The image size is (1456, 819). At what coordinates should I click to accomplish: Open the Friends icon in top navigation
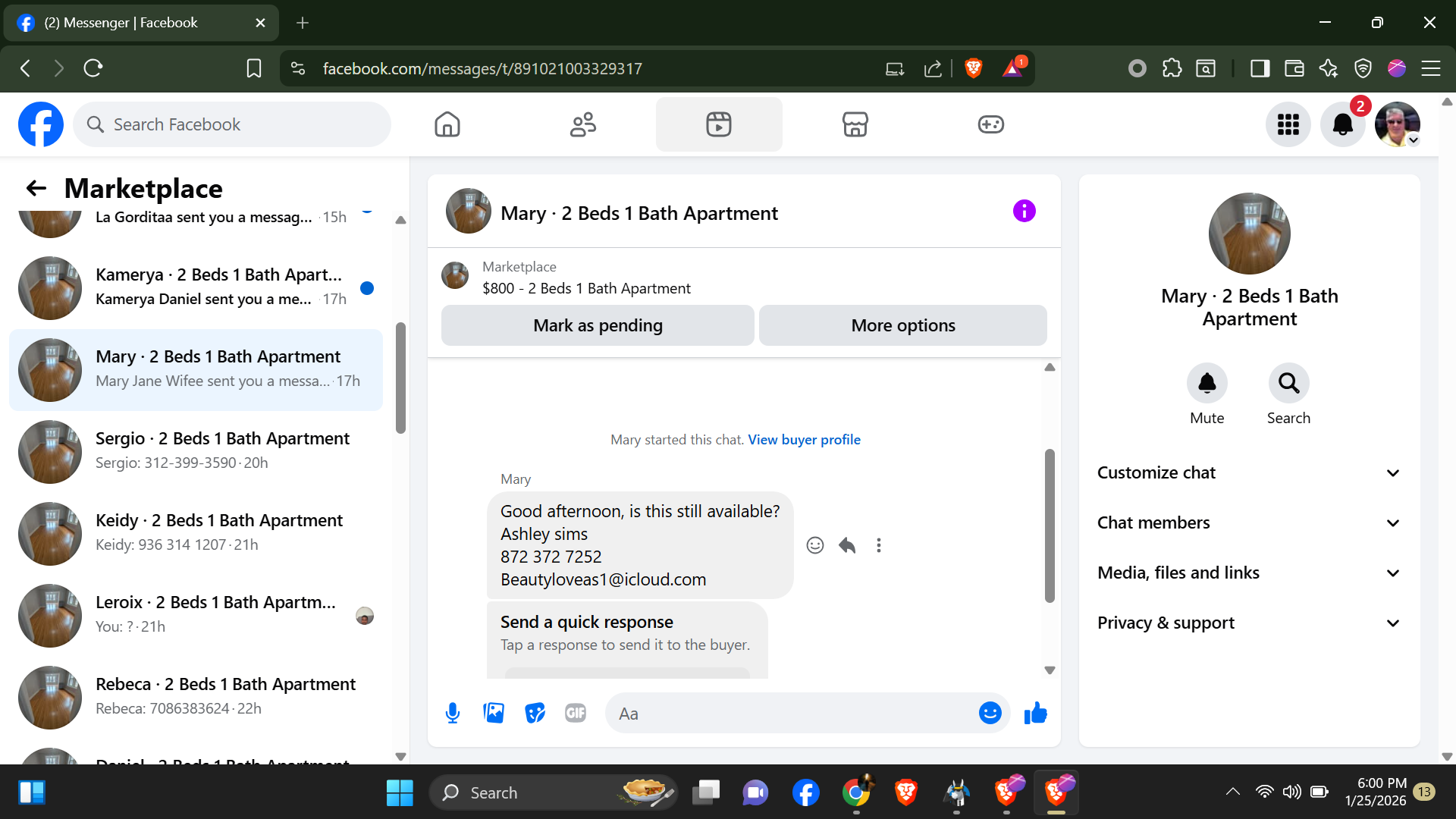[583, 124]
